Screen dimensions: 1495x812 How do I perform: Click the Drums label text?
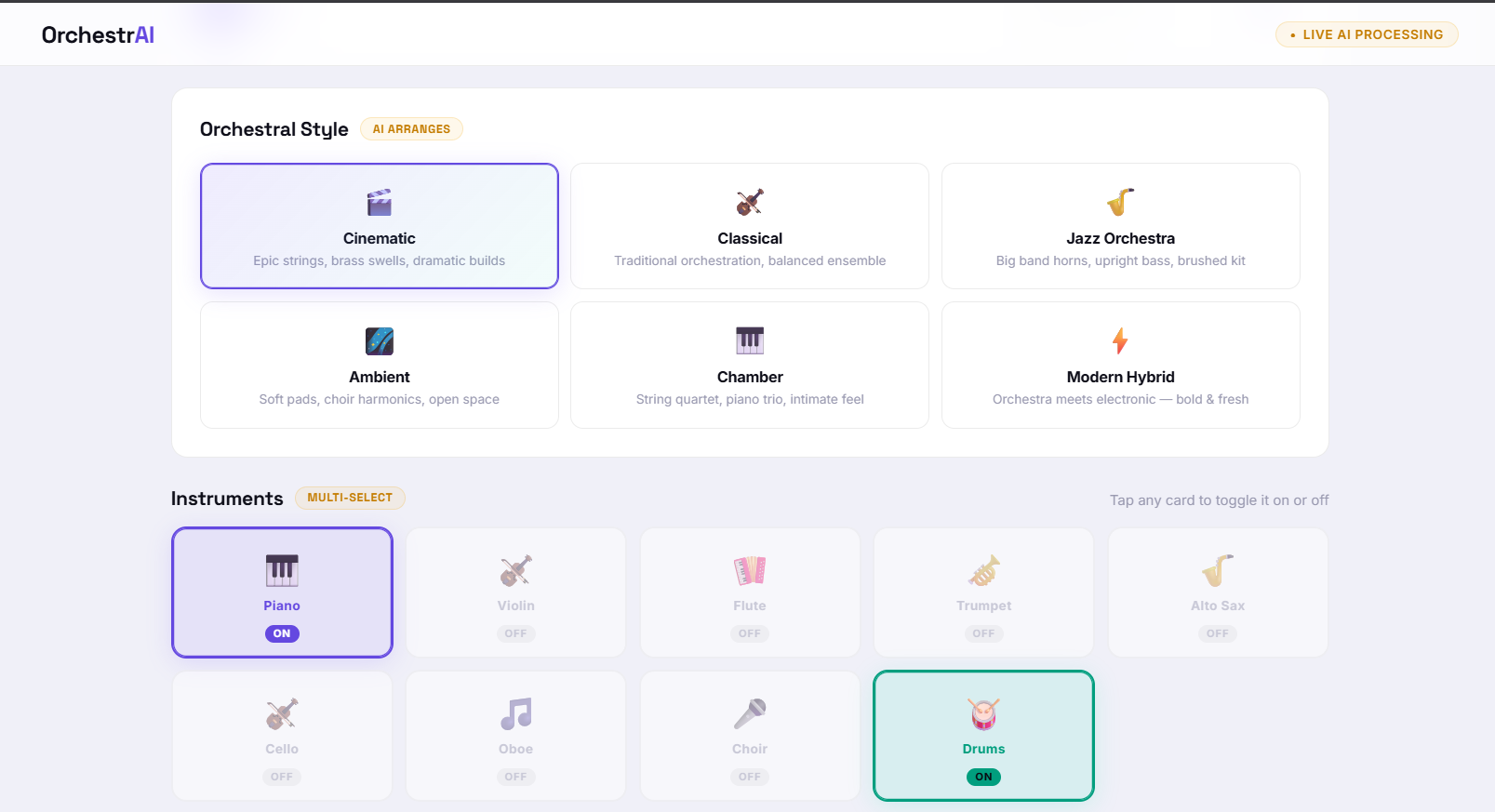click(984, 749)
